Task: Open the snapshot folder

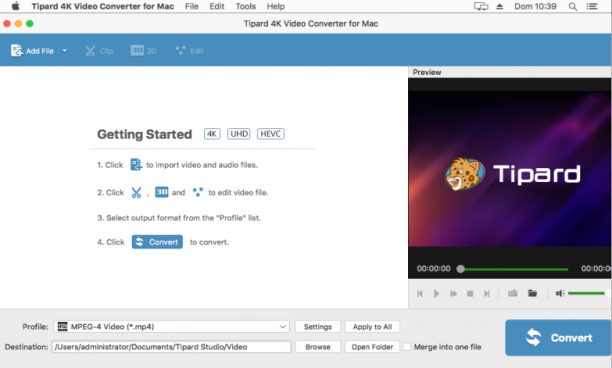Action: 532,293
